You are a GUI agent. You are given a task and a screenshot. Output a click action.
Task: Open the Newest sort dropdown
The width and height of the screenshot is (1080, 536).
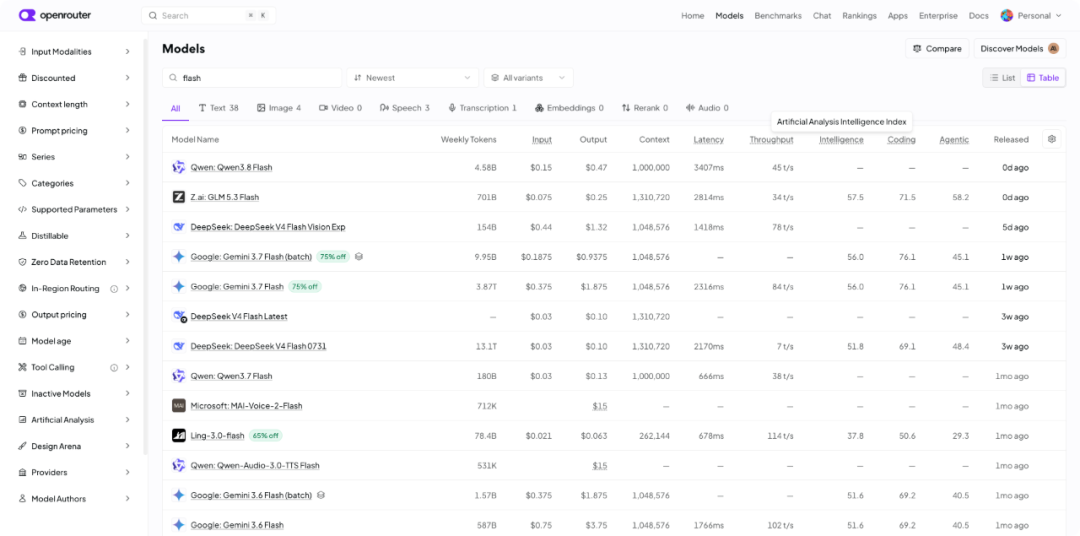coord(412,78)
